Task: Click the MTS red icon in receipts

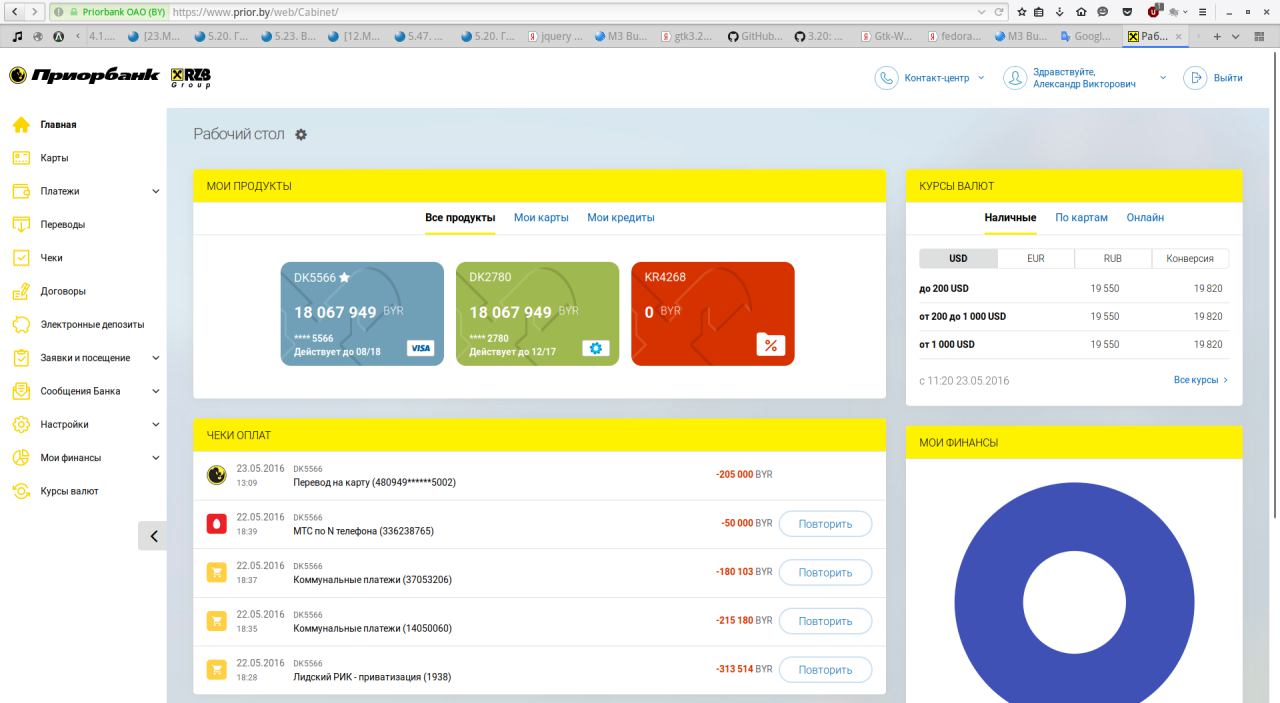Action: 216,523
